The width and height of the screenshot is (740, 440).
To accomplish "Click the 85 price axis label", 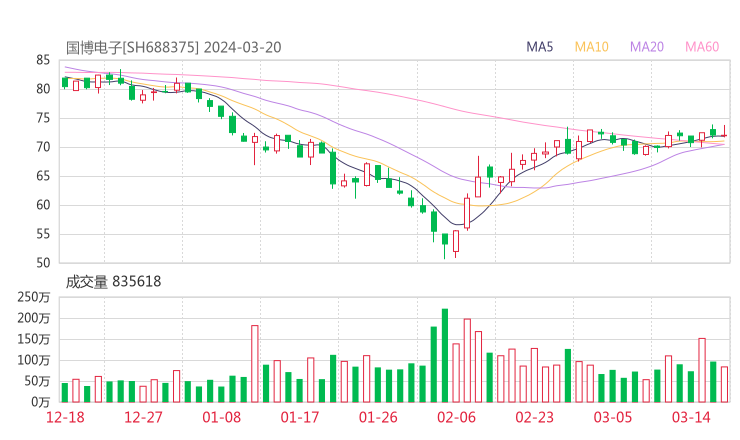I will tap(43, 60).
